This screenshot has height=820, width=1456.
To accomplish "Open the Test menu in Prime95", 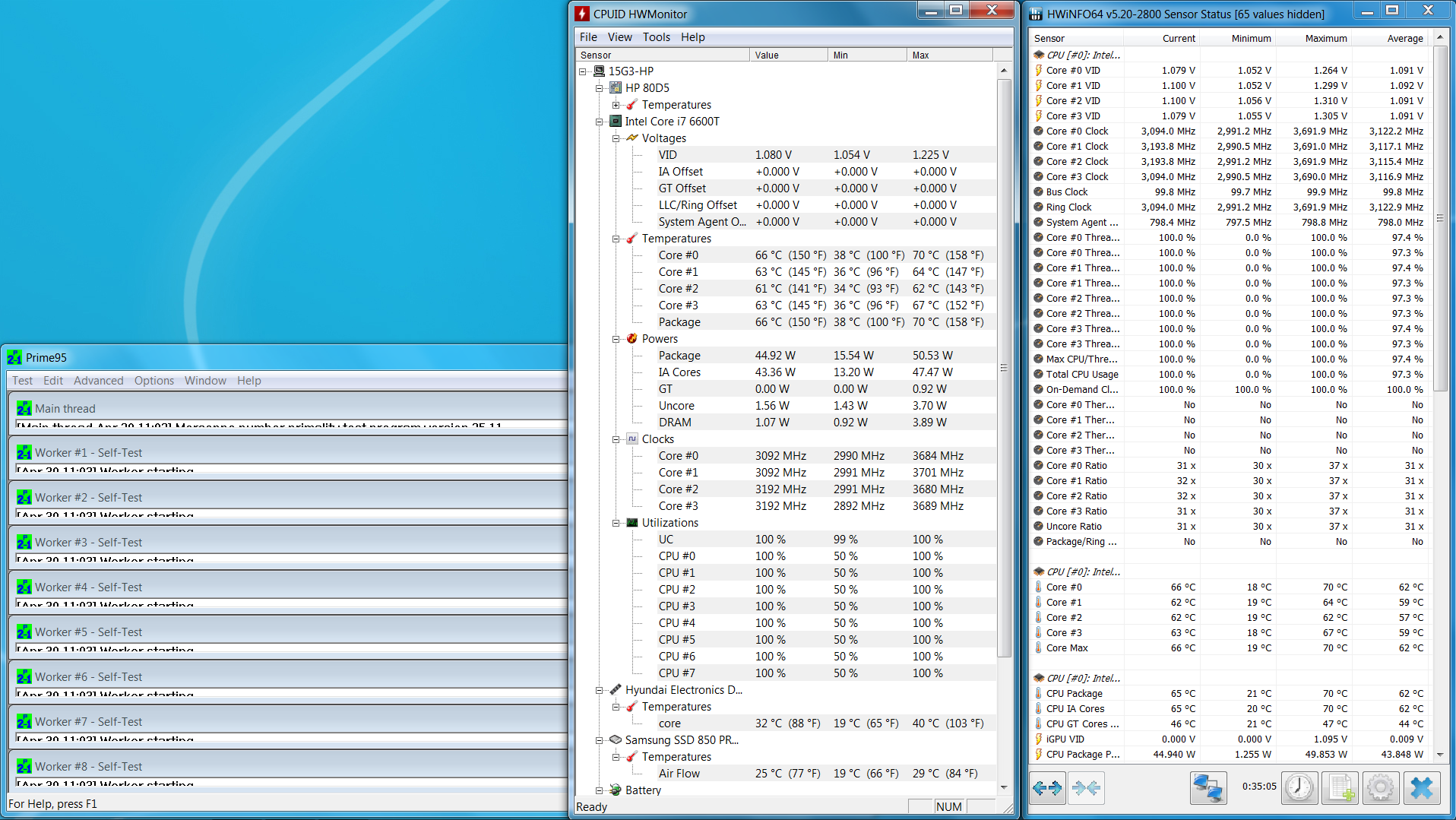I will coord(22,380).
